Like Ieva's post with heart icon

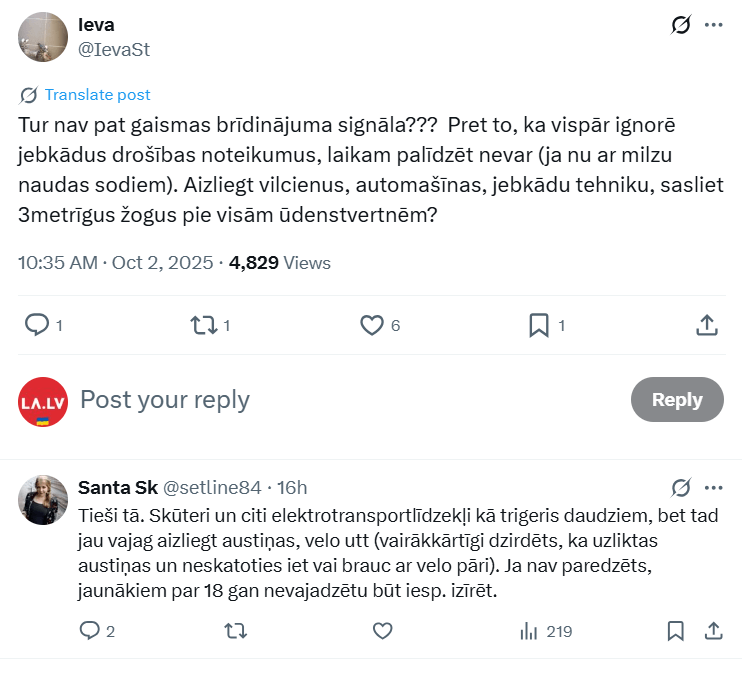[x=372, y=325]
